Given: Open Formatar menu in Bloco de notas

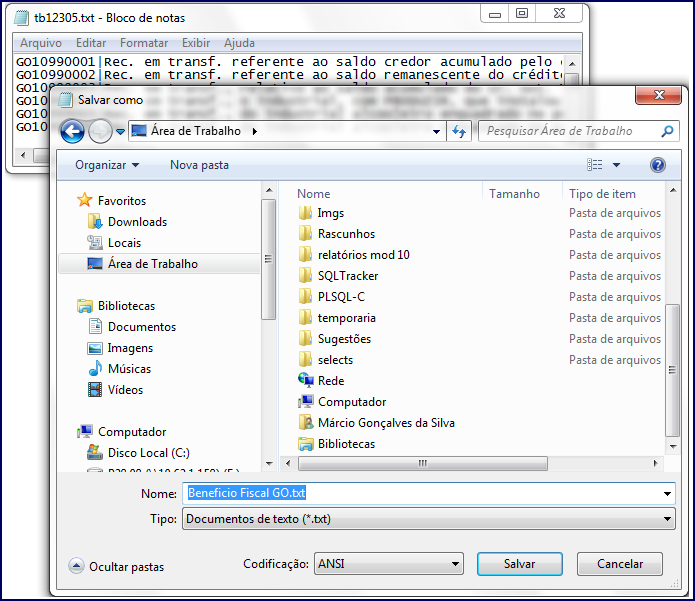Looking at the screenshot, I should (x=144, y=43).
